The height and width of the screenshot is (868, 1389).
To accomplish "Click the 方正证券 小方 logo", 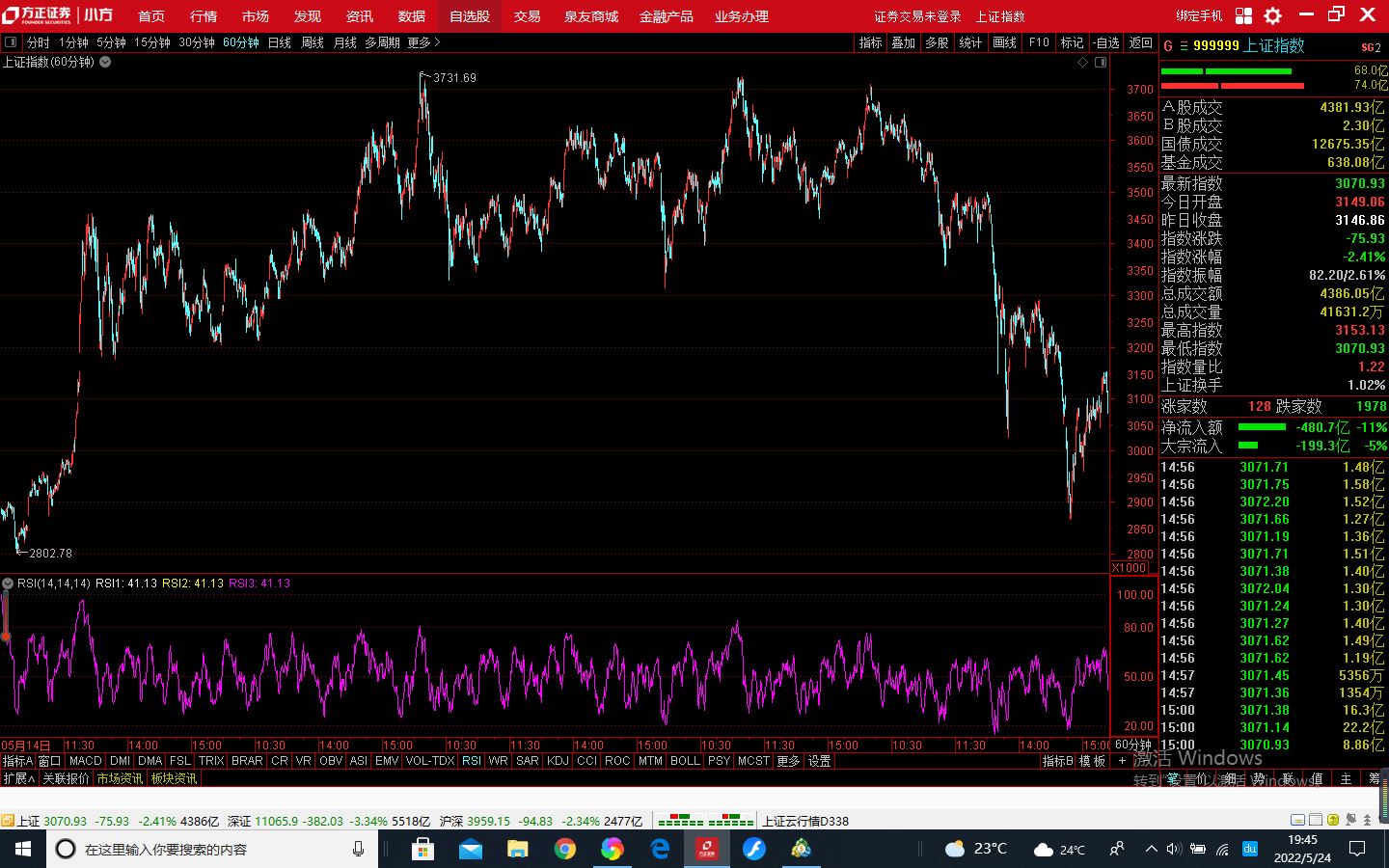I will (58, 15).
